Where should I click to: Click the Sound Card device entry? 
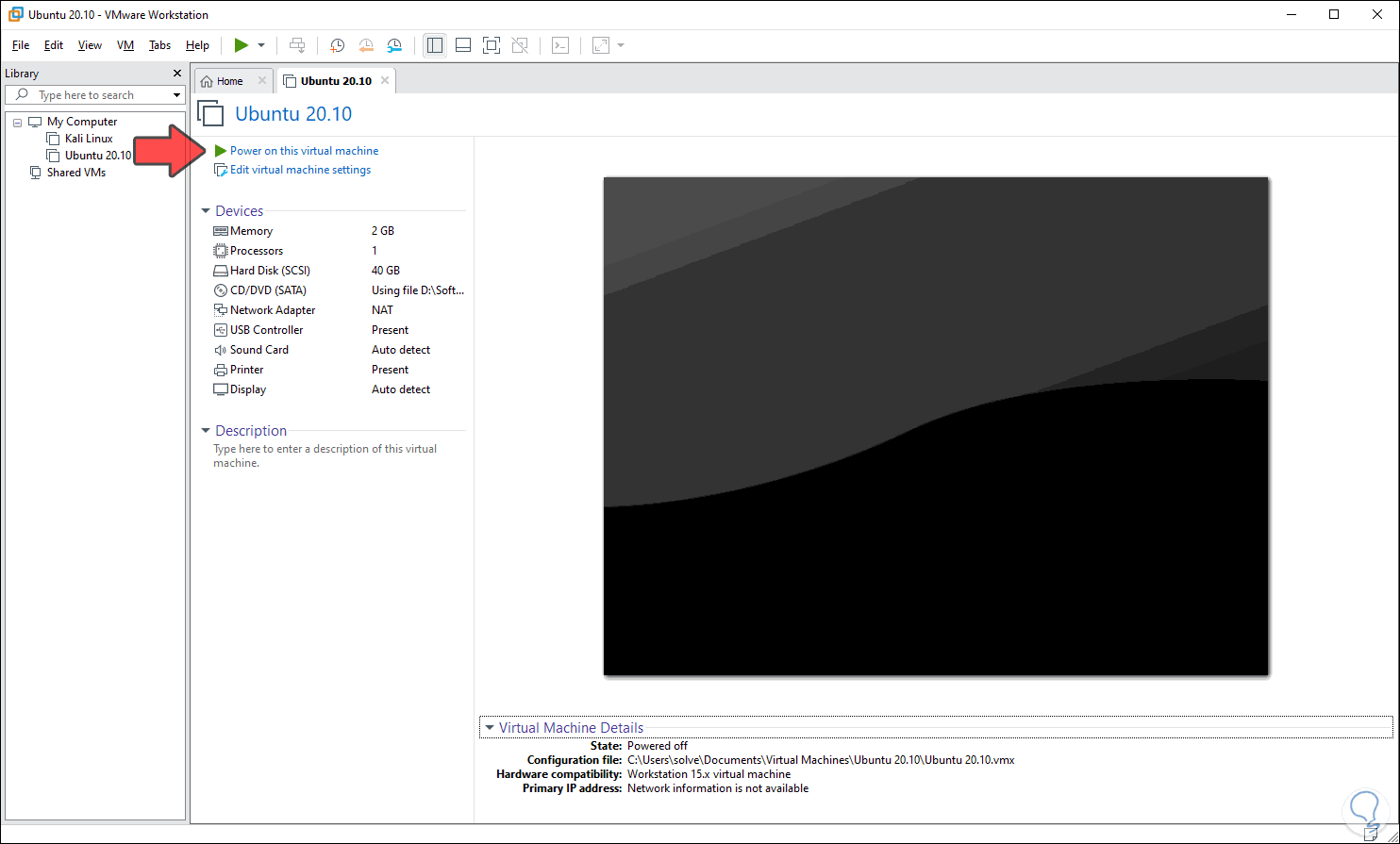tap(259, 350)
